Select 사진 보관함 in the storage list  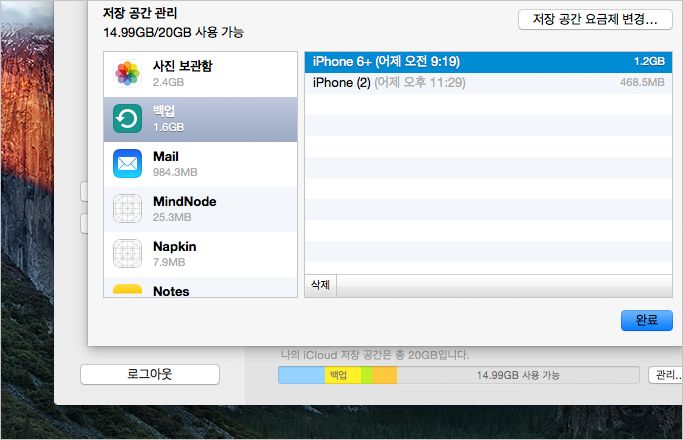click(200, 74)
